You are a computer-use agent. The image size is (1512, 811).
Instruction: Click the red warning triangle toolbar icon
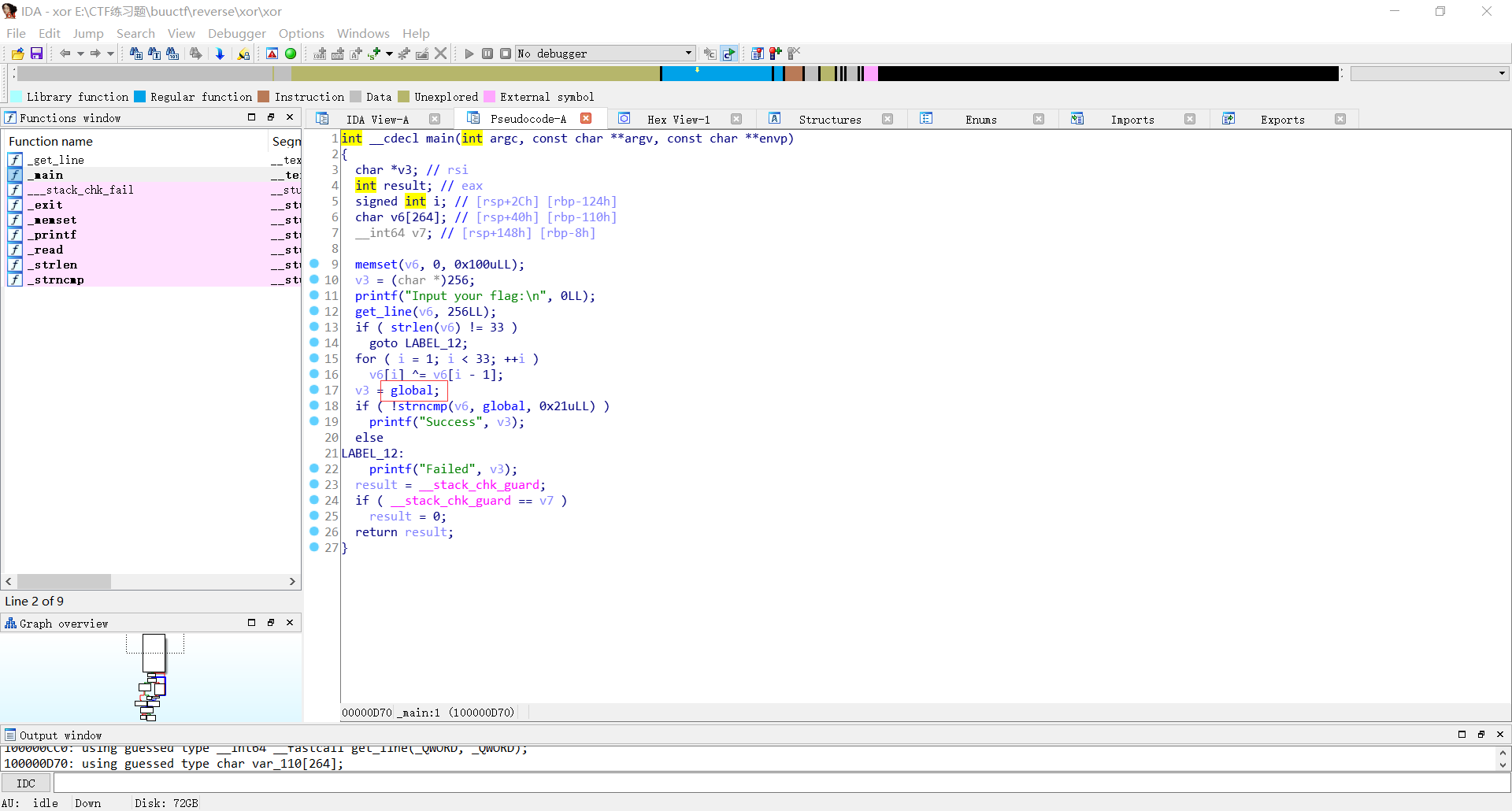(x=272, y=54)
